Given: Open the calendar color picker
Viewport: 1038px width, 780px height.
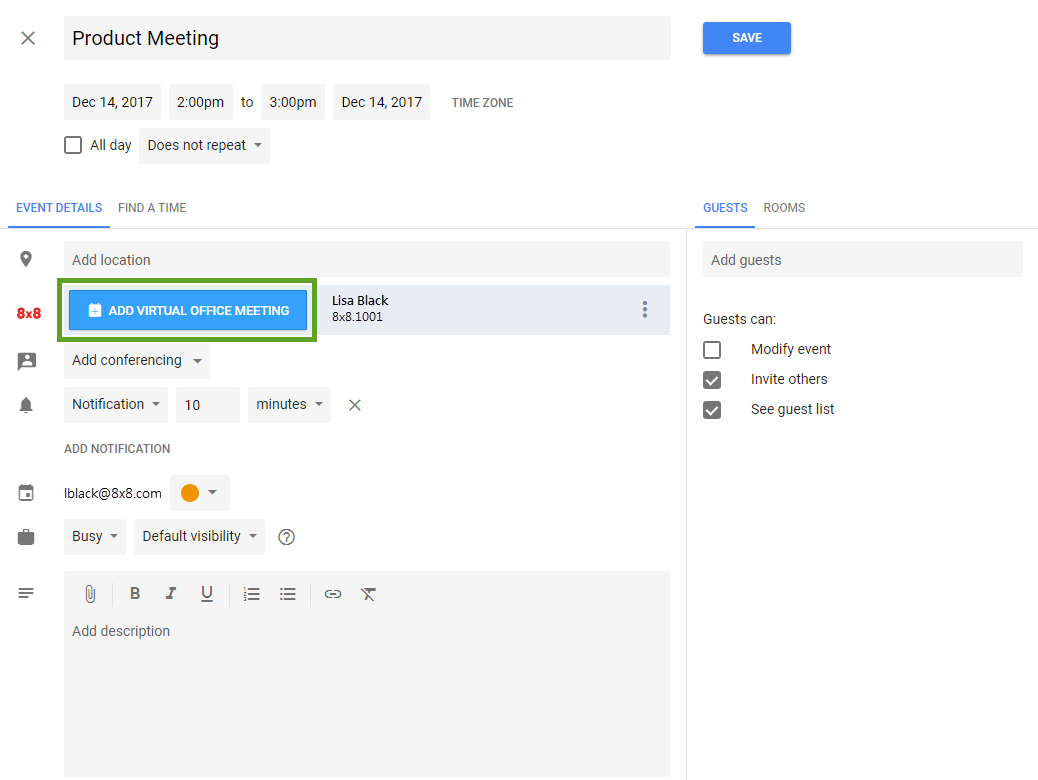Looking at the screenshot, I should click(199, 492).
